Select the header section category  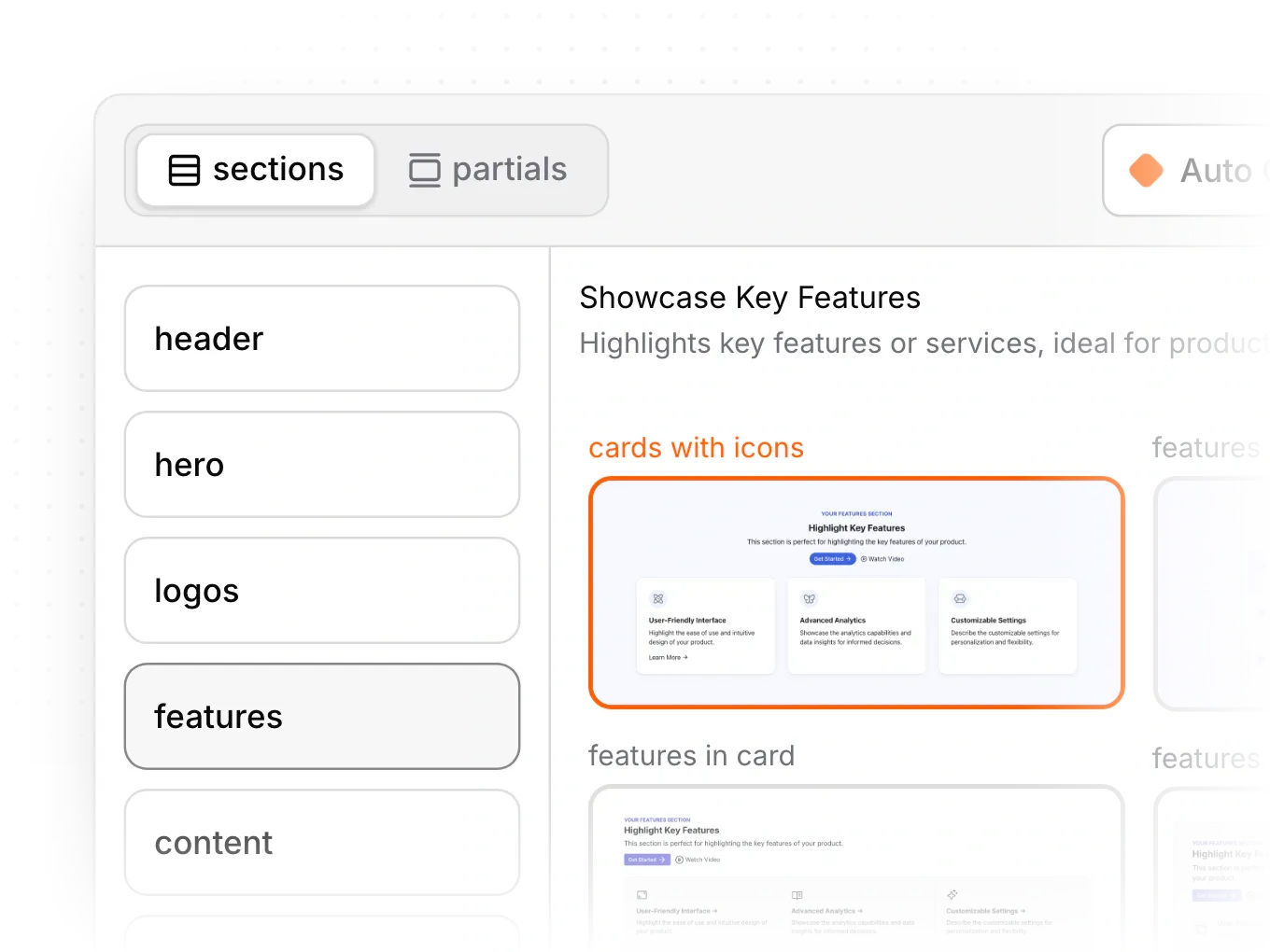(x=322, y=338)
